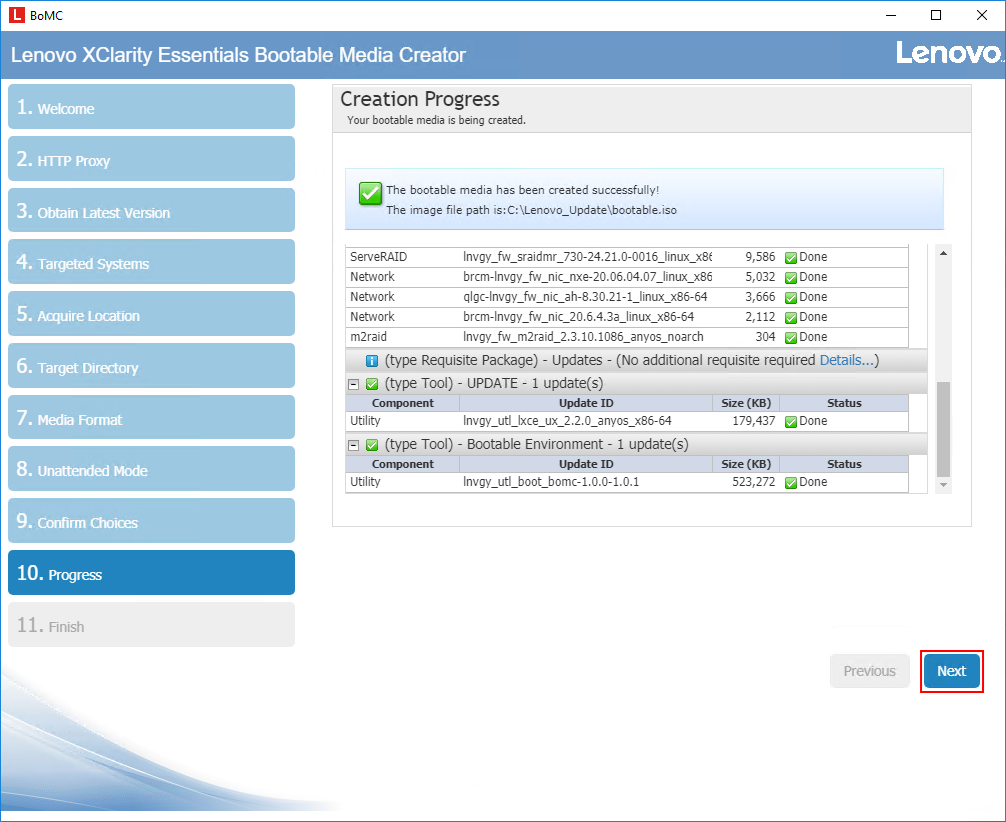
Task: Click Size (KB) header under Bootable Environment
Action: (x=746, y=464)
